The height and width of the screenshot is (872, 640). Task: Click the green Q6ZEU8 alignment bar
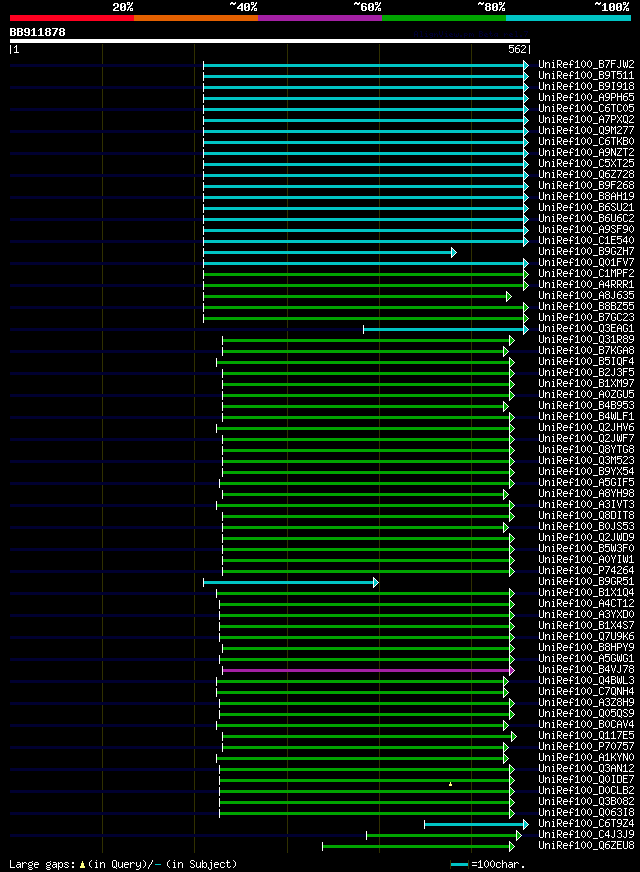point(418,846)
